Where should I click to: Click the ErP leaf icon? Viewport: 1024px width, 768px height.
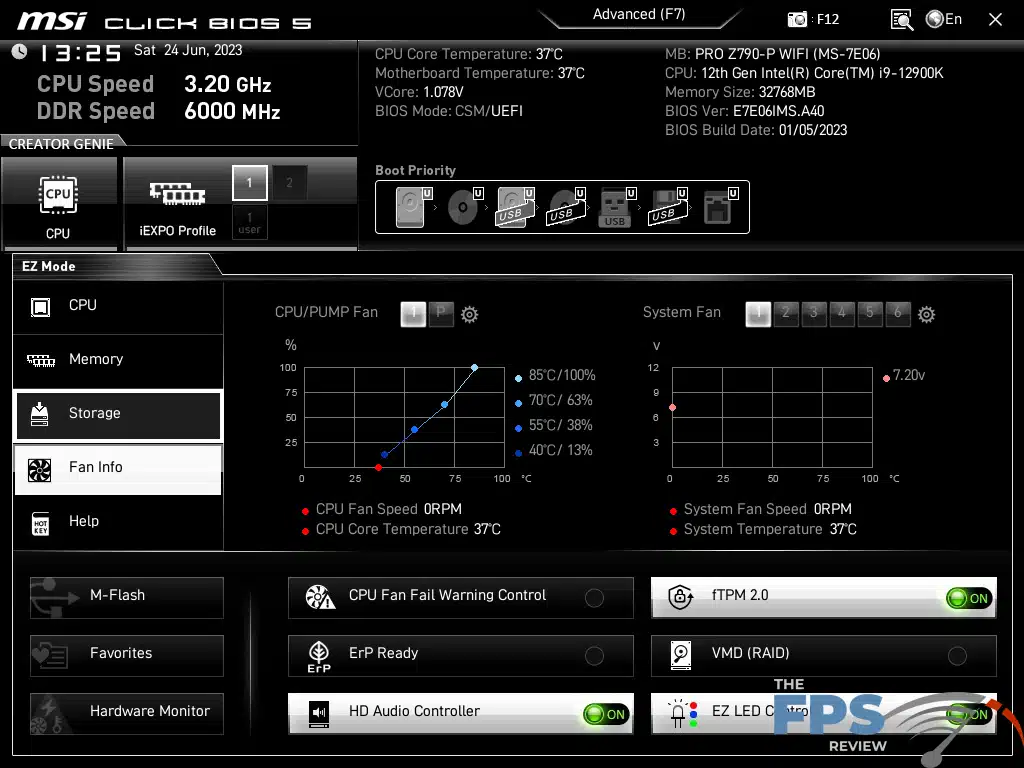point(319,656)
